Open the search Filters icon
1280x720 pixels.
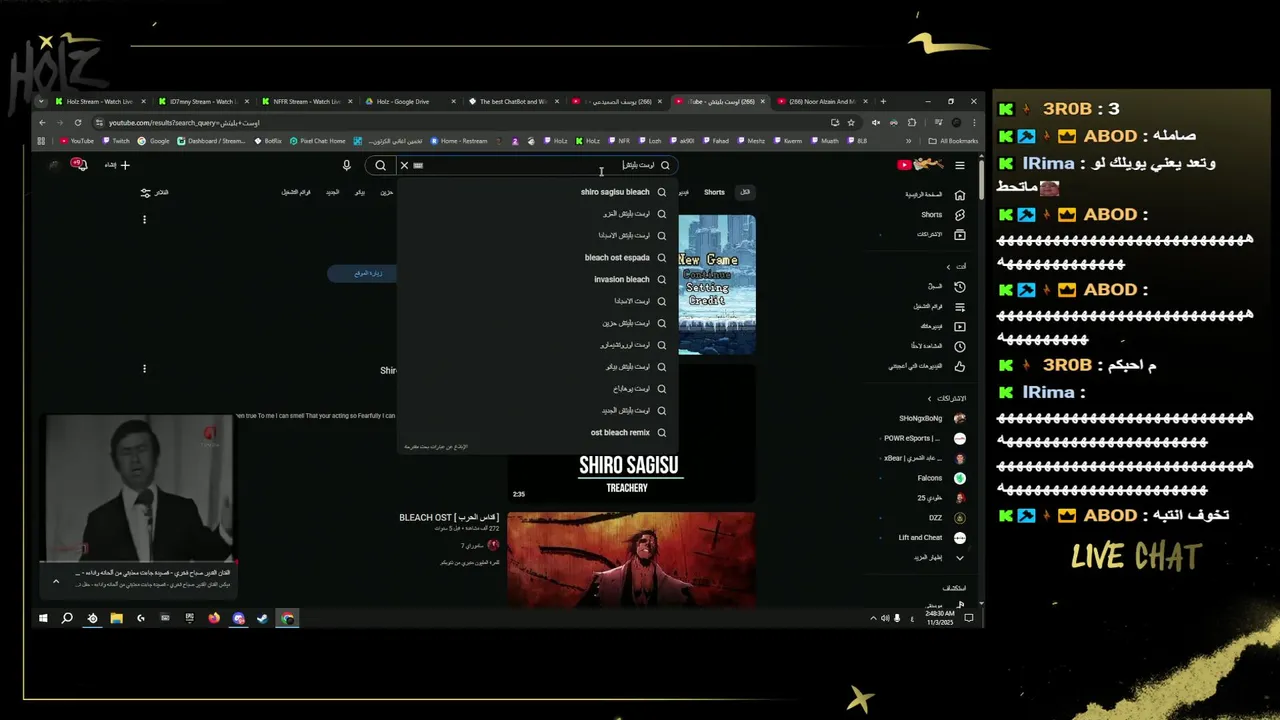coord(146,192)
